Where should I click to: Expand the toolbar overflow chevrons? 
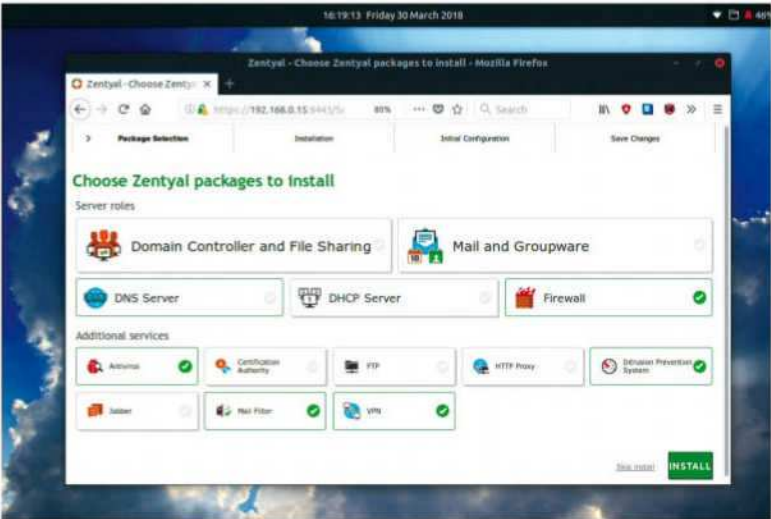(x=691, y=109)
